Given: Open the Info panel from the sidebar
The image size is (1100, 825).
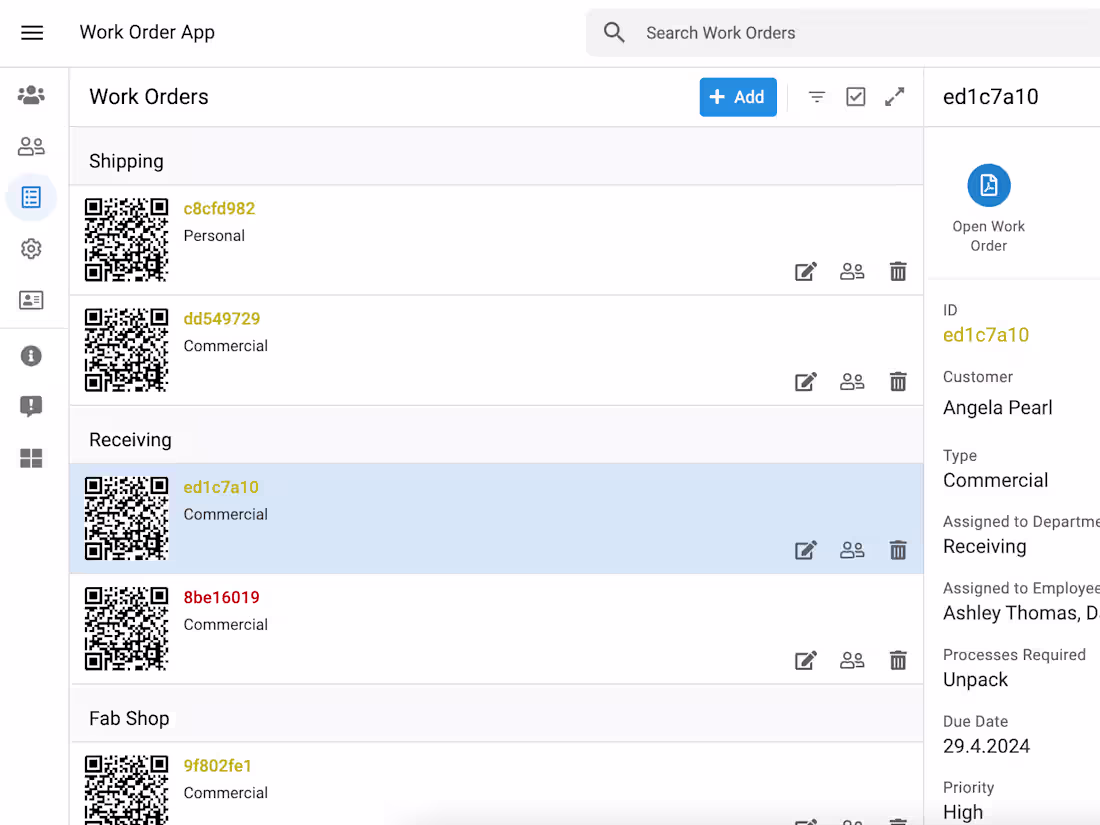Looking at the screenshot, I should pyautogui.click(x=31, y=355).
